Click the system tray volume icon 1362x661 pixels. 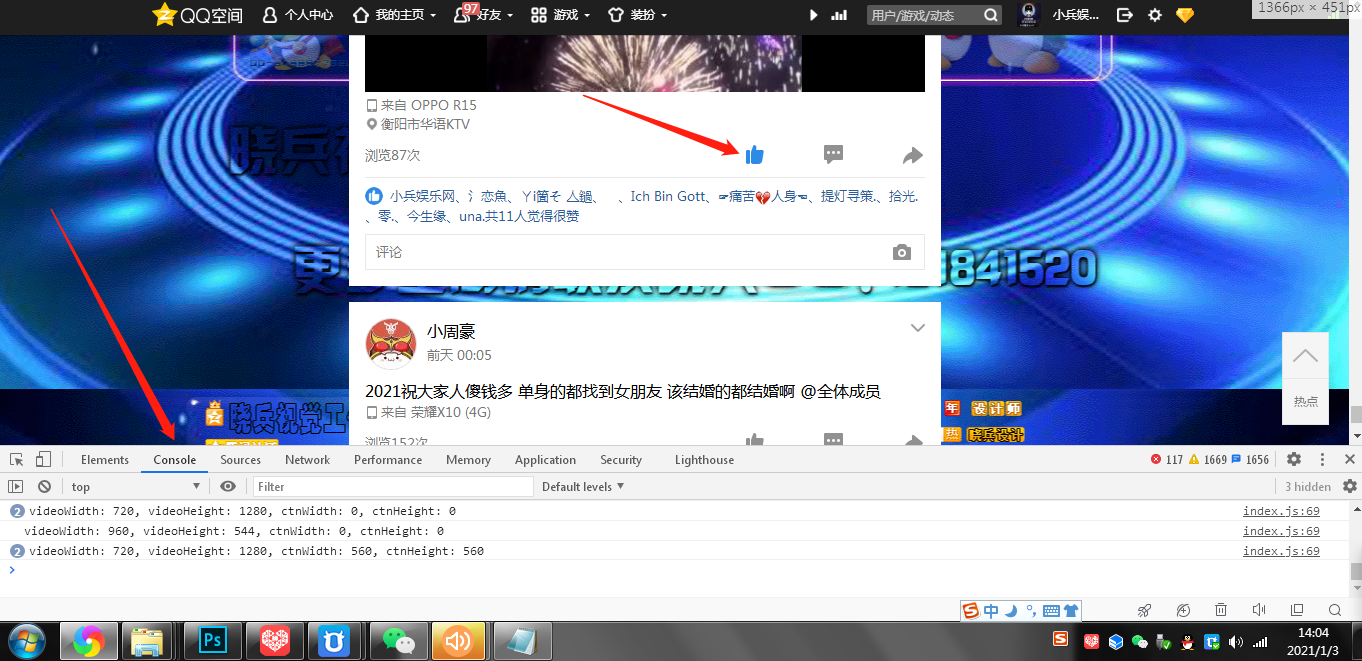[x=1235, y=642]
